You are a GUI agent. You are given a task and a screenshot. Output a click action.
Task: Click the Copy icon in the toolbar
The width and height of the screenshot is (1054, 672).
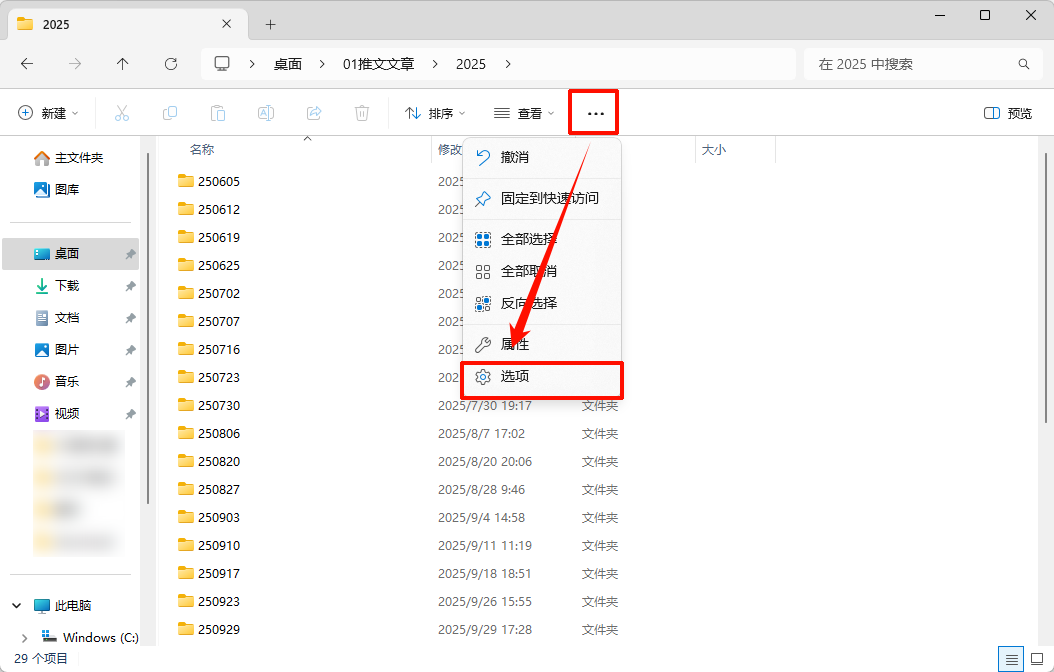point(170,112)
